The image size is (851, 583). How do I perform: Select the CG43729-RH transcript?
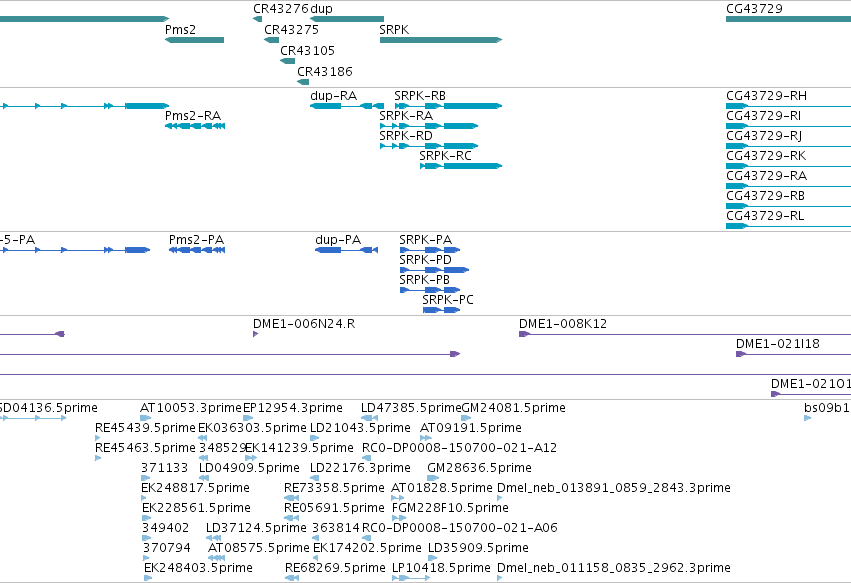tap(789, 106)
